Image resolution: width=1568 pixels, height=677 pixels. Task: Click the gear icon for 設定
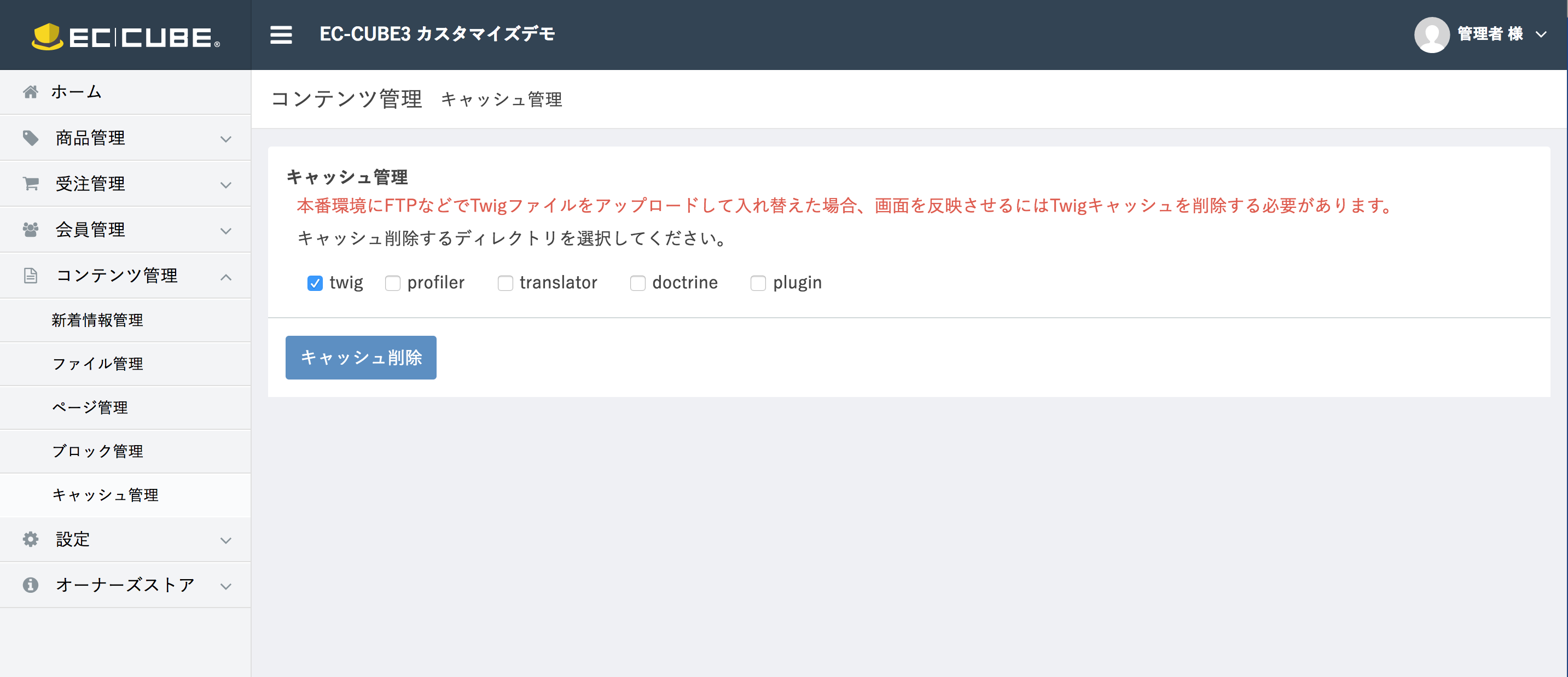[31, 539]
